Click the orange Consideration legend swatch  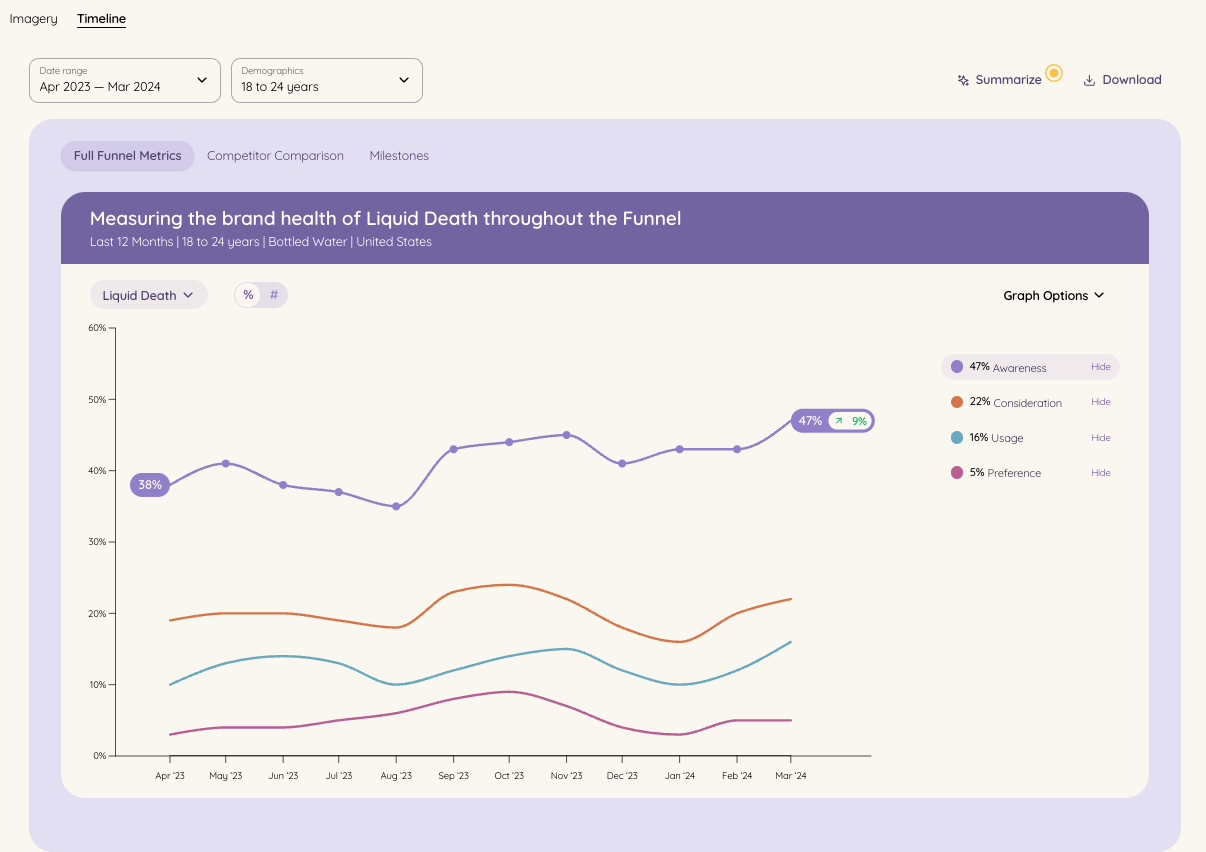coord(957,402)
